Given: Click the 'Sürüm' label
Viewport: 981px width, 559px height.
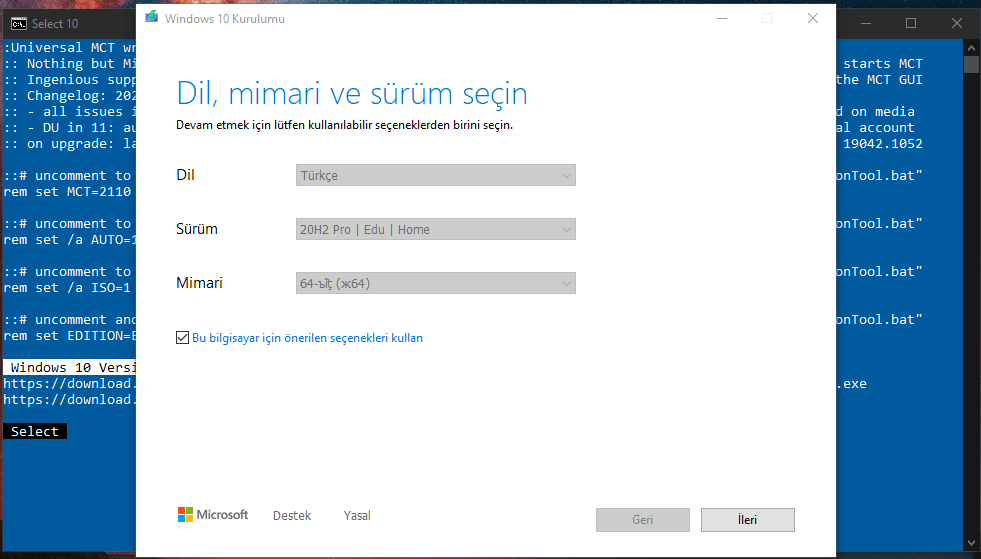Looking at the screenshot, I should point(196,229).
